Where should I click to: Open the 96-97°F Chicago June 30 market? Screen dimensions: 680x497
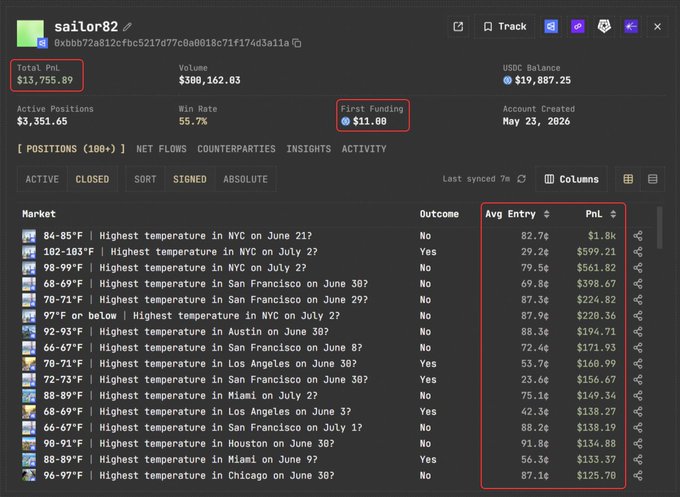coord(189,476)
